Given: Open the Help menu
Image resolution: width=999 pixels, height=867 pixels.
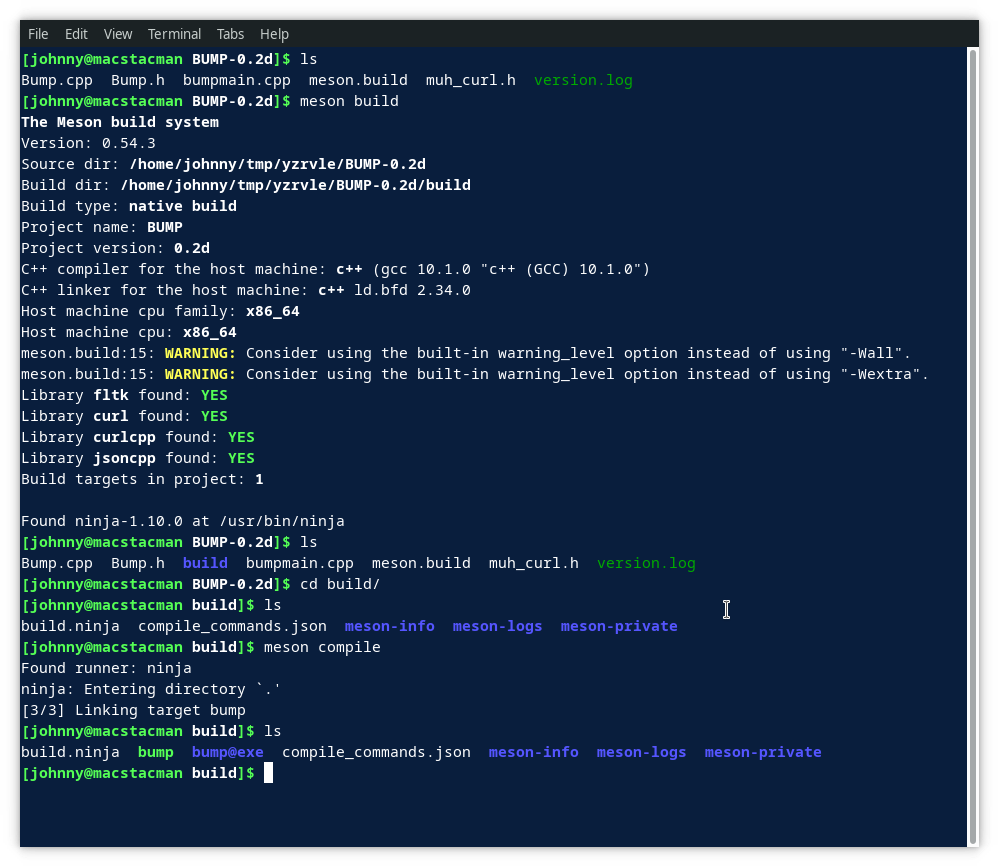Looking at the screenshot, I should pos(274,34).
